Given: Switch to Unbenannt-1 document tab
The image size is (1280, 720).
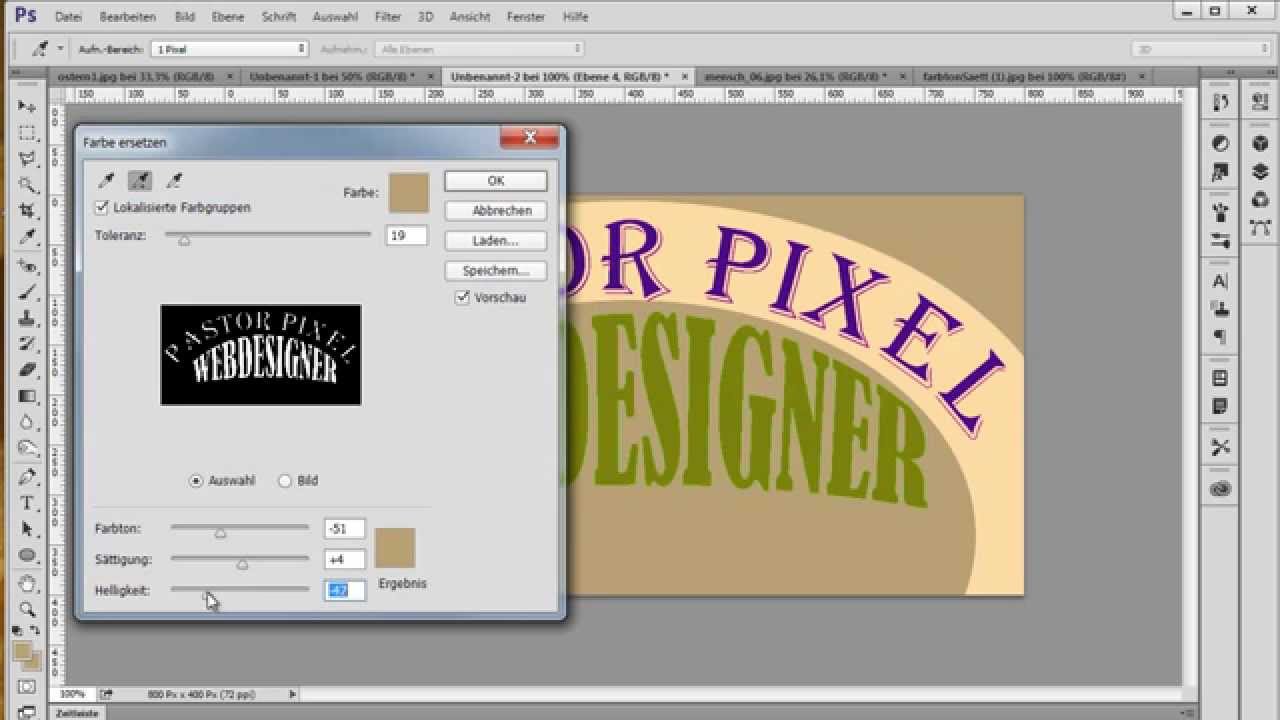Looking at the screenshot, I should (x=333, y=76).
